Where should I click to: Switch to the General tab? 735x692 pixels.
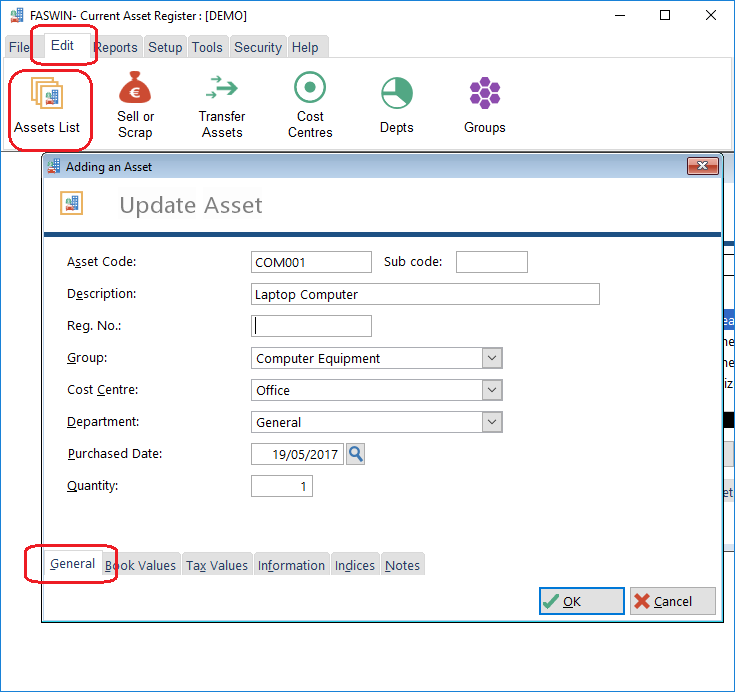[73, 564]
